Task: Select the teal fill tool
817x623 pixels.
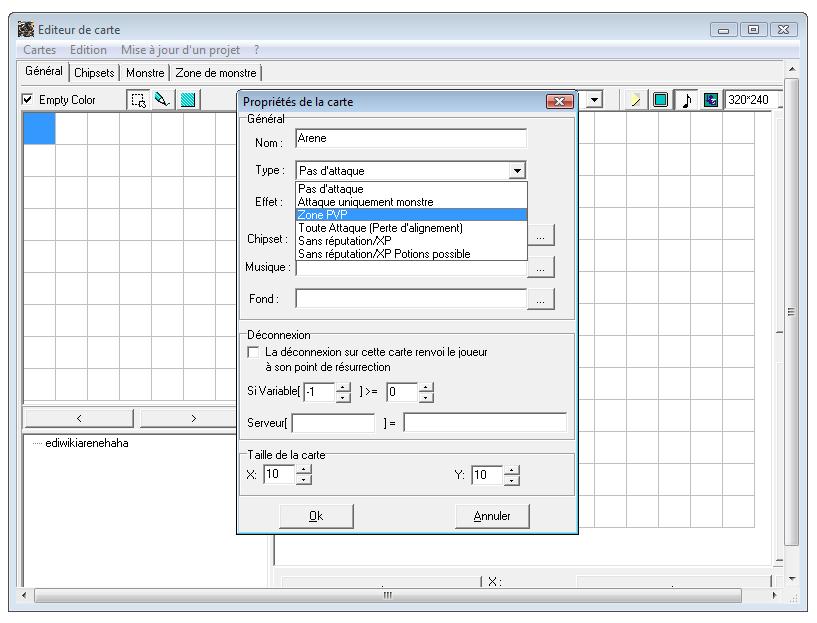Action: [186, 101]
